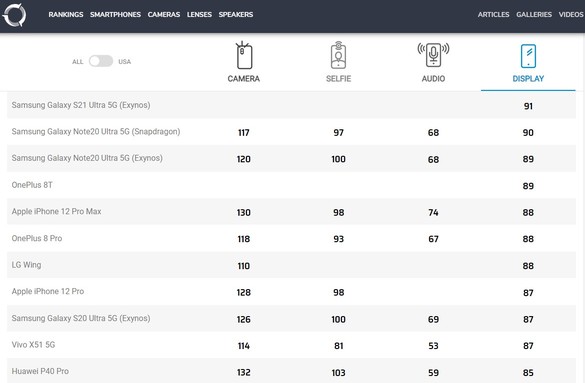Go to the Articles page
The image size is (585, 383).
point(493,15)
